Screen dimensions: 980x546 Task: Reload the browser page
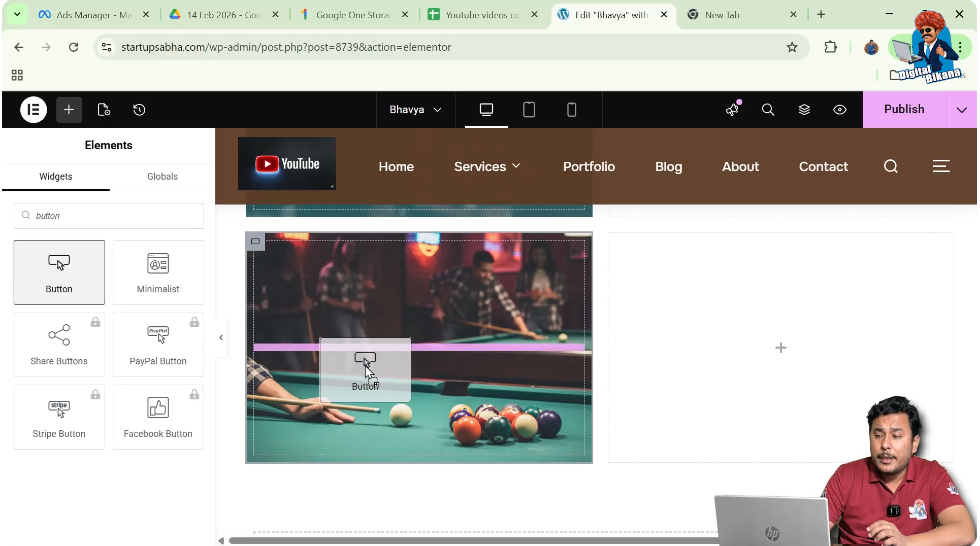point(74,47)
